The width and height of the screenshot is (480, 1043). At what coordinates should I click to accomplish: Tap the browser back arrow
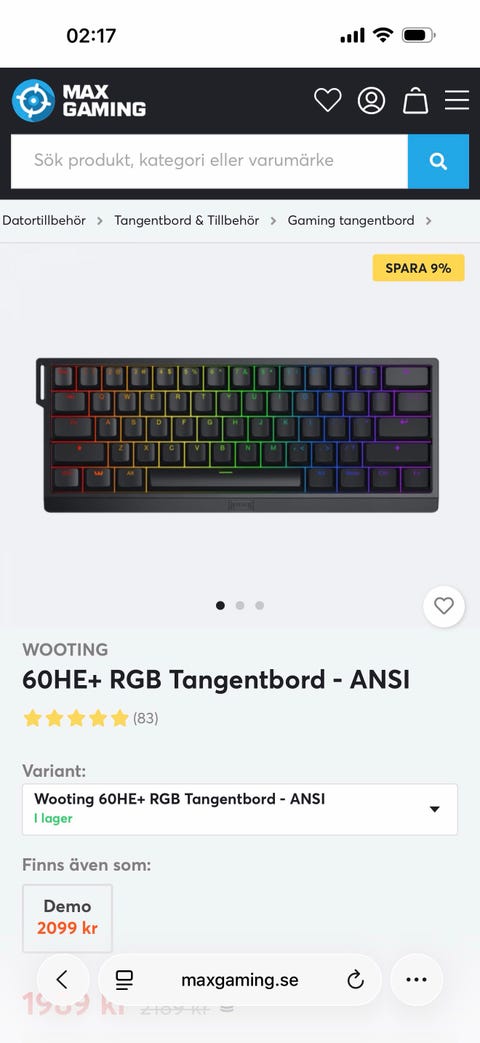pyautogui.click(x=62, y=979)
